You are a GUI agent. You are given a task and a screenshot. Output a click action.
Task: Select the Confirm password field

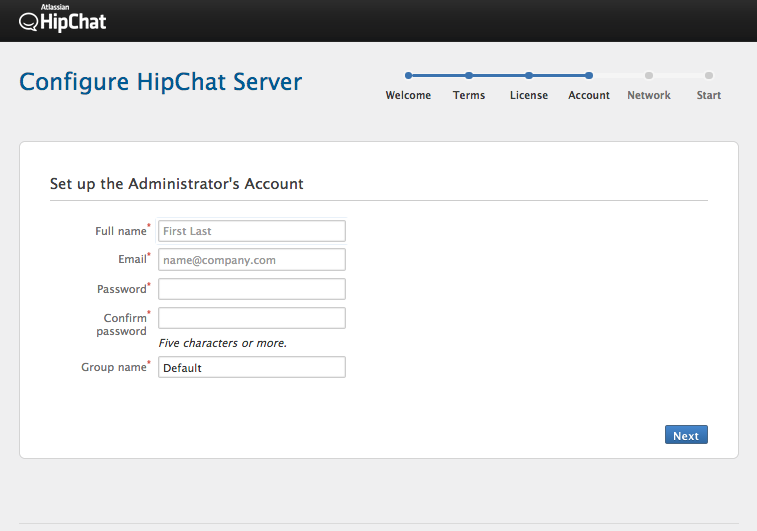pyautogui.click(x=252, y=318)
